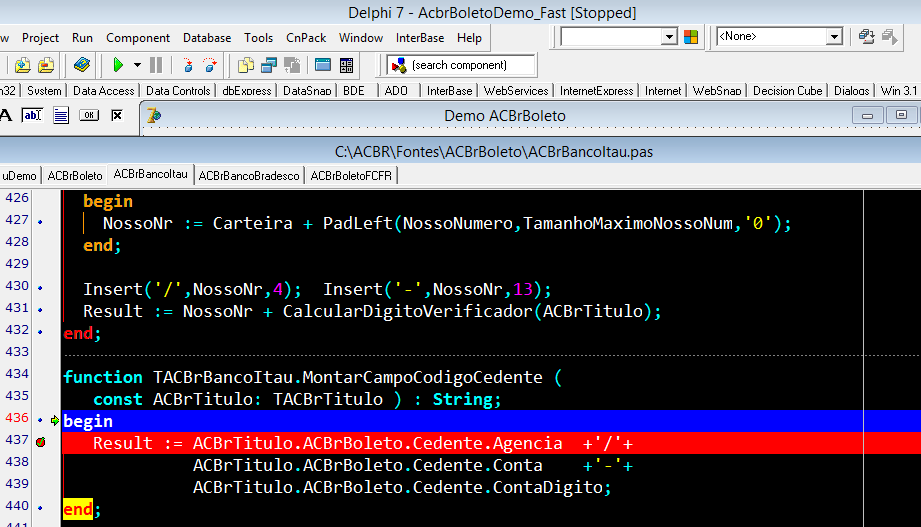Open the Help menu
921x527 pixels.
(469, 38)
